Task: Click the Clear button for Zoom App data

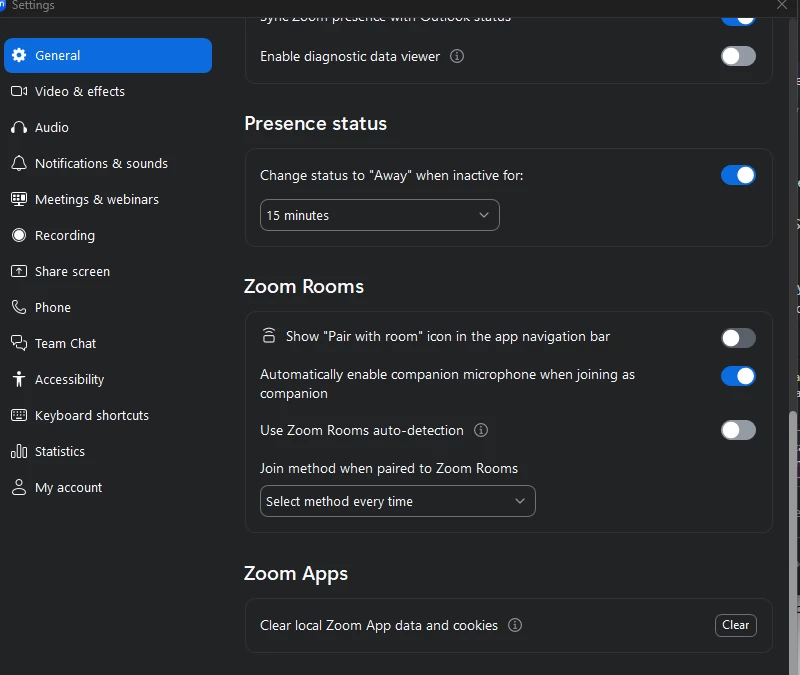Action: [736, 625]
